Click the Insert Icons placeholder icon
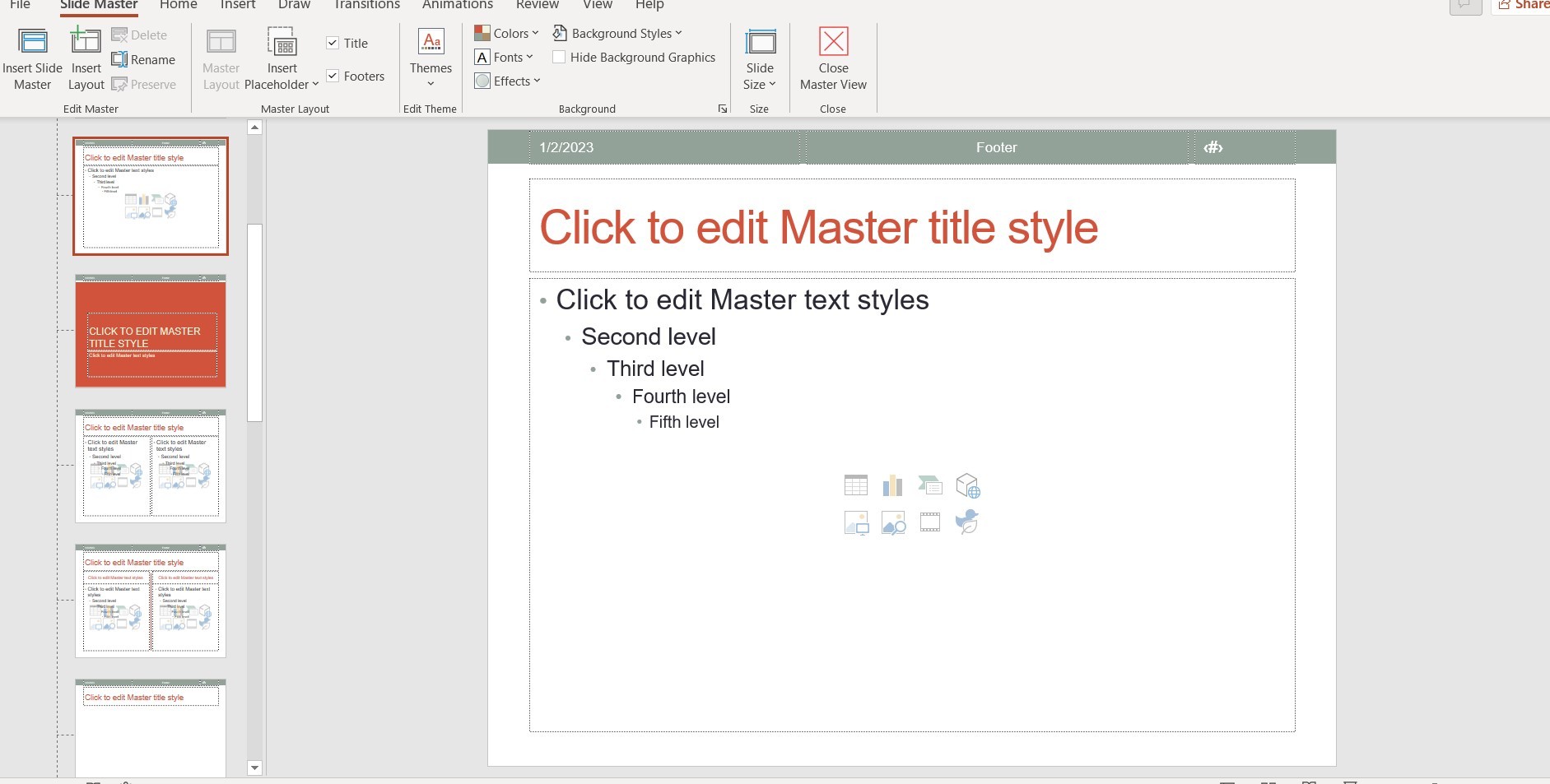The height and width of the screenshot is (784, 1550). point(967,522)
